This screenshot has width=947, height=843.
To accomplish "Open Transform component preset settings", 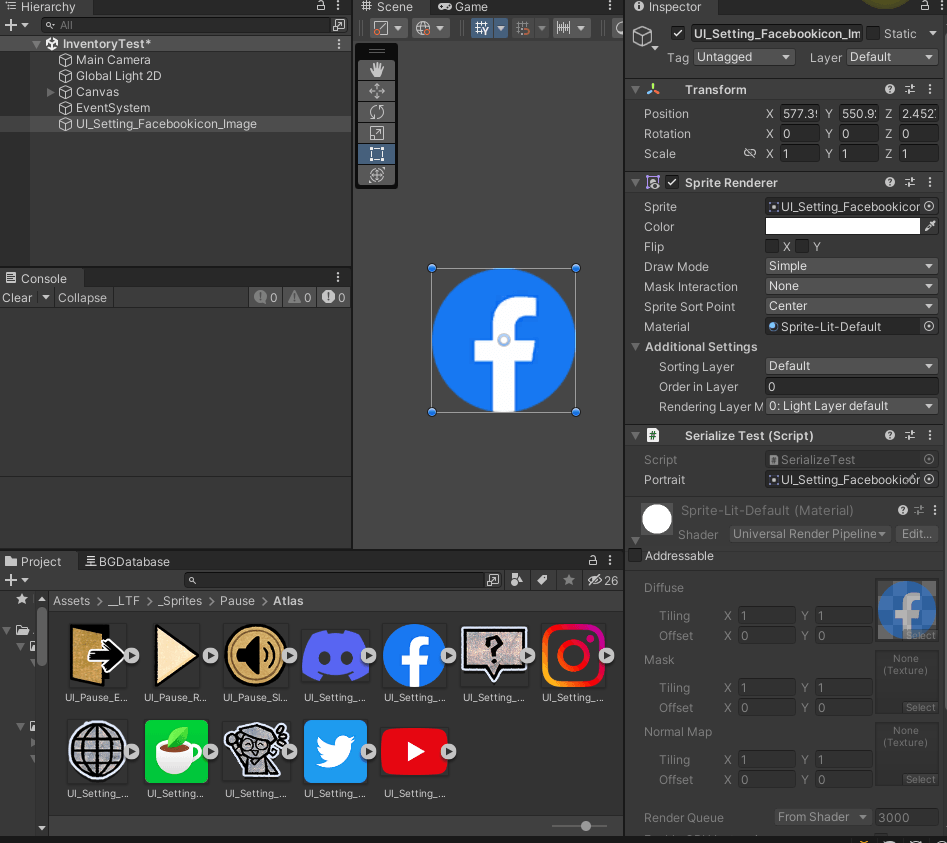I will [x=910, y=89].
